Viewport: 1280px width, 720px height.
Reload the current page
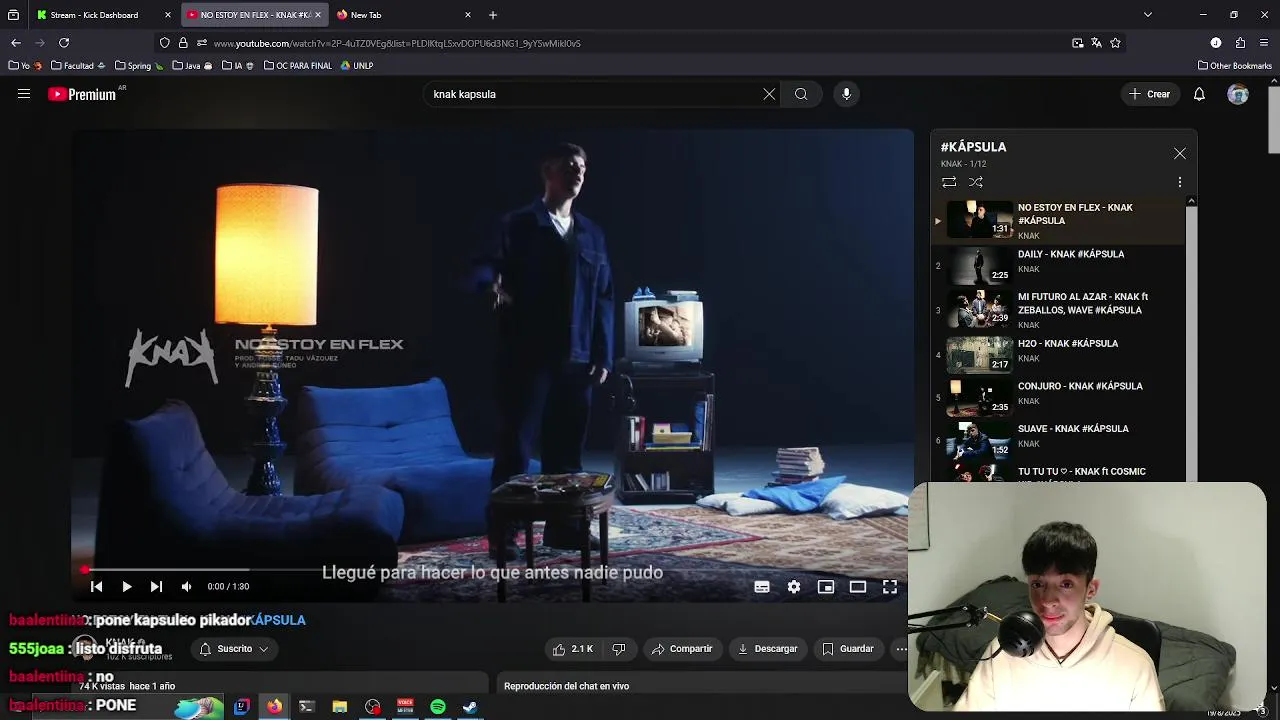tap(64, 43)
